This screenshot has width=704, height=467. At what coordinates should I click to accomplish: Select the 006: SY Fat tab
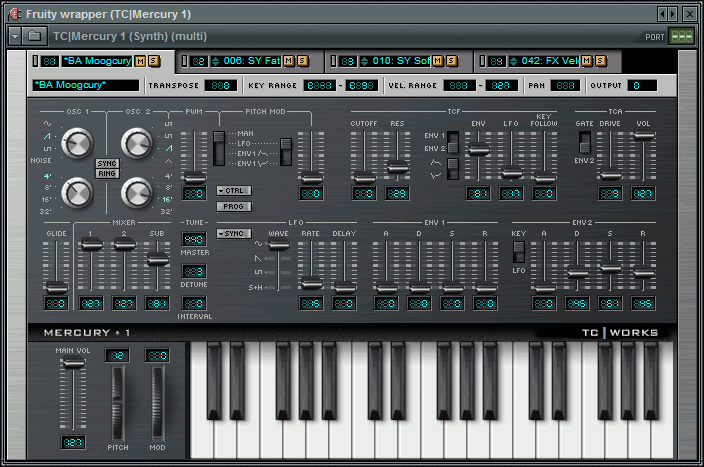click(x=244, y=62)
